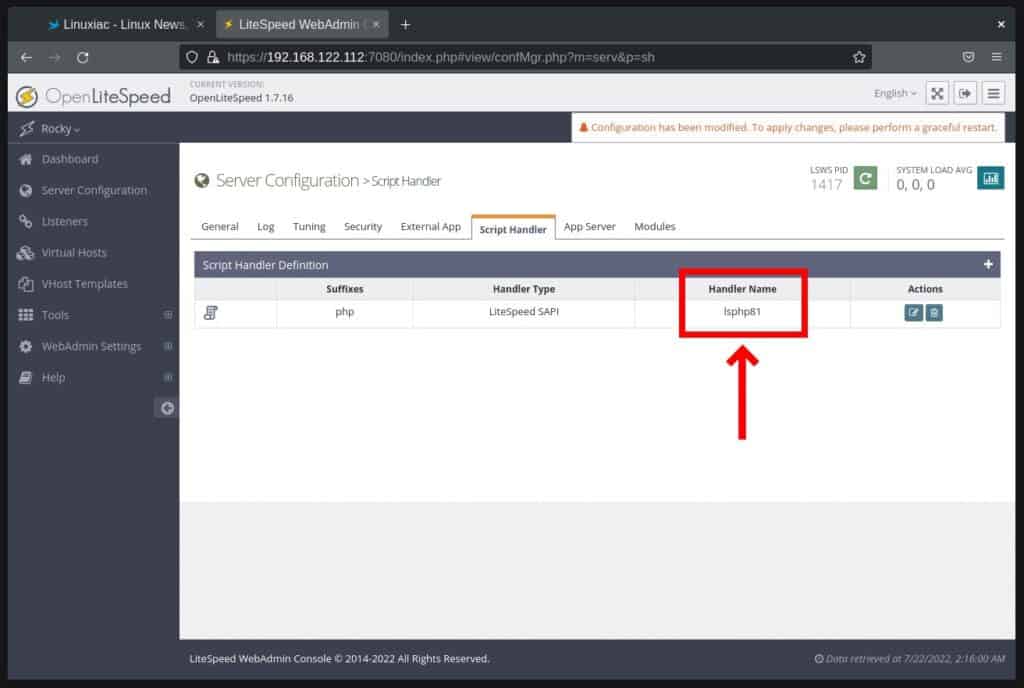
Task: Reload the browser page
Action: (82, 57)
